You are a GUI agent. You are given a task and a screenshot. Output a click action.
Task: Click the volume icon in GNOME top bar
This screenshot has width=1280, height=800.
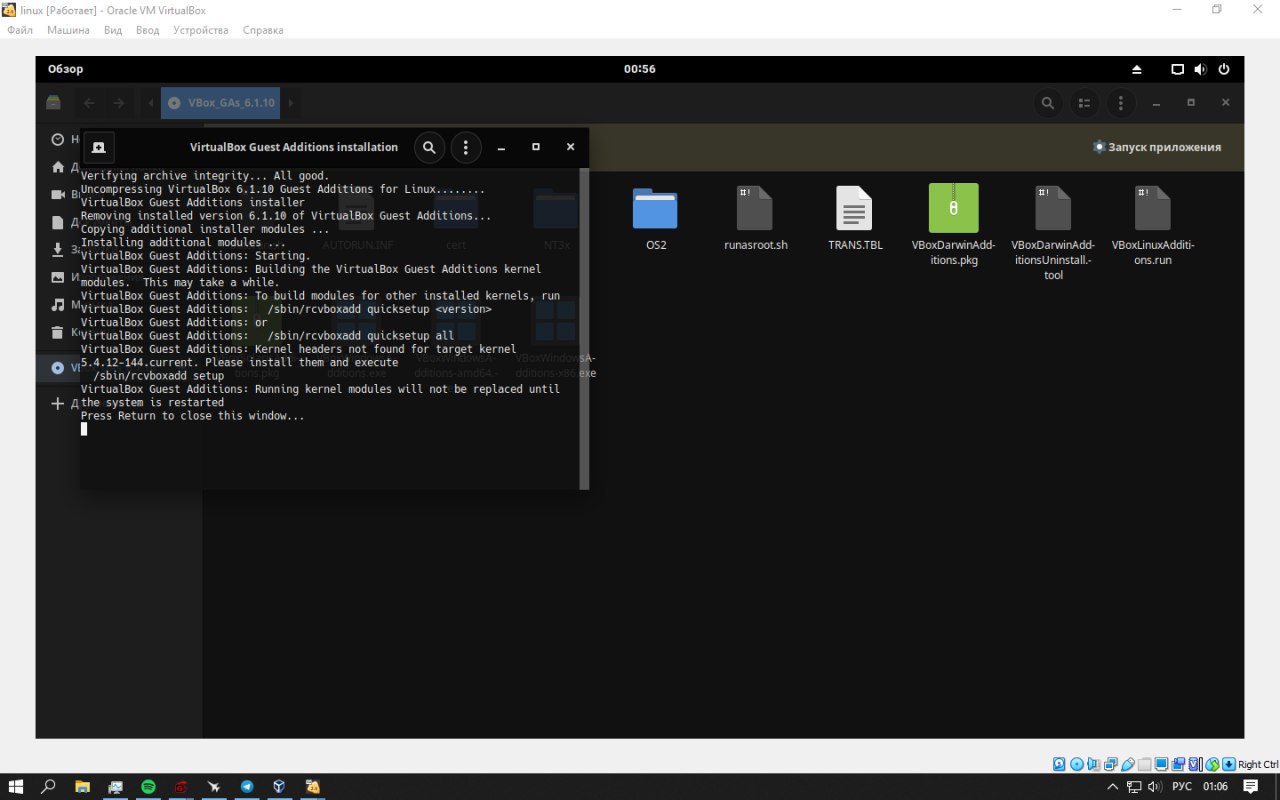pos(1200,70)
